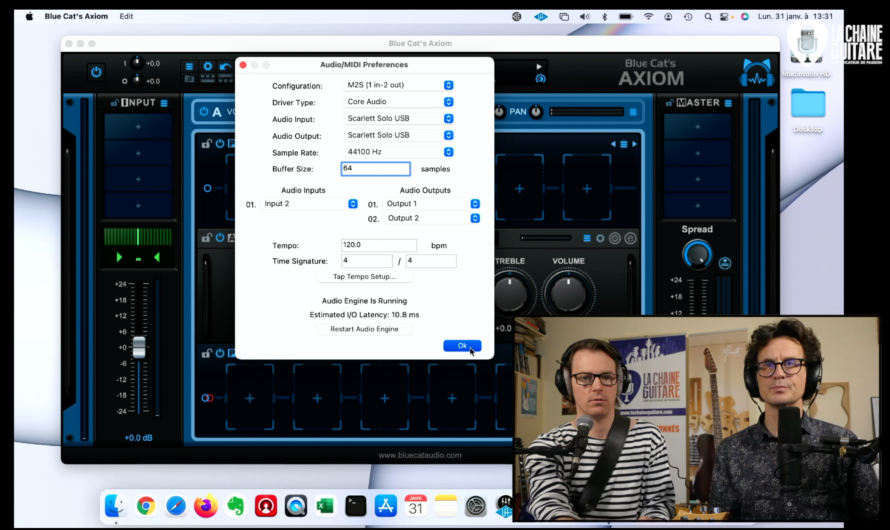Open the MASTER section menu icon
890x530 pixels.
(728, 103)
